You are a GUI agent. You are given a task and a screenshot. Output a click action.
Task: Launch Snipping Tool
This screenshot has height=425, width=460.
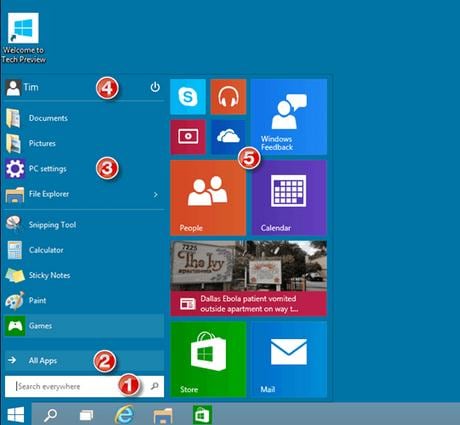coord(84,225)
